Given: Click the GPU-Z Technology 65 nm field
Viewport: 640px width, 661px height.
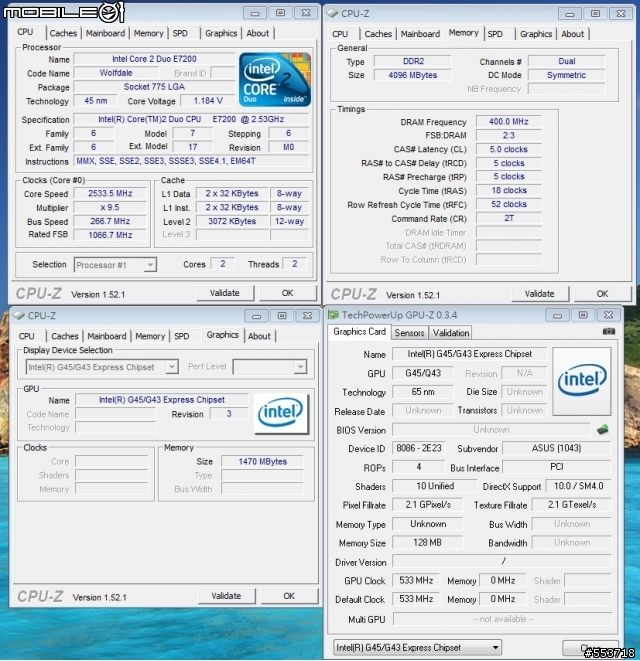Looking at the screenshot, I should pyautogui.click(x=422, y=392).
